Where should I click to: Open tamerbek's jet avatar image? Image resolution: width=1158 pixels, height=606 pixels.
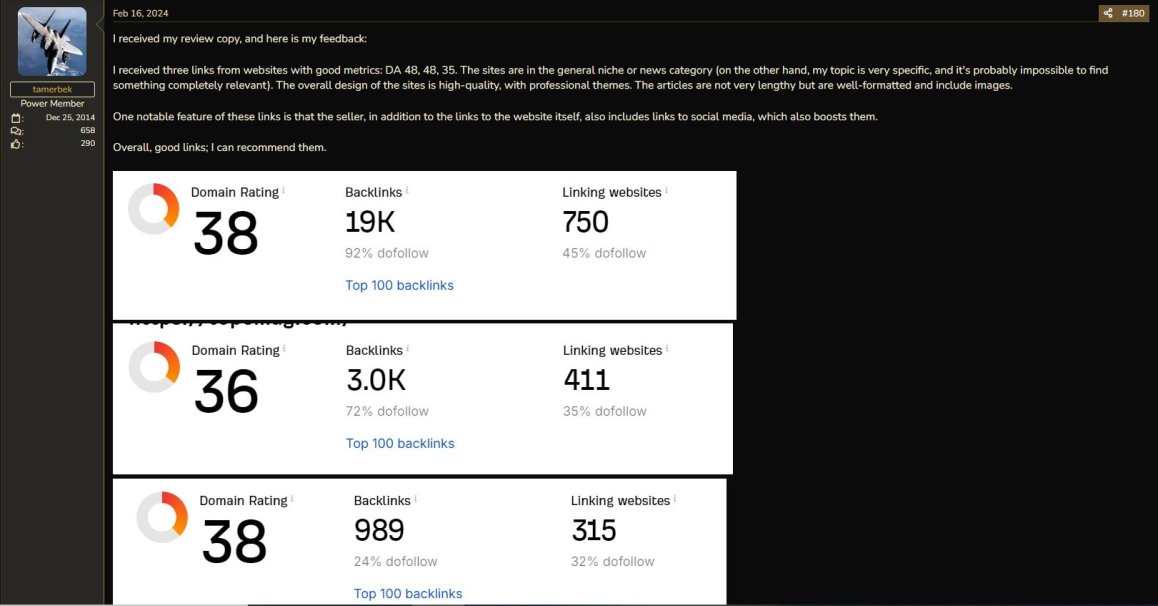(52, 42)
